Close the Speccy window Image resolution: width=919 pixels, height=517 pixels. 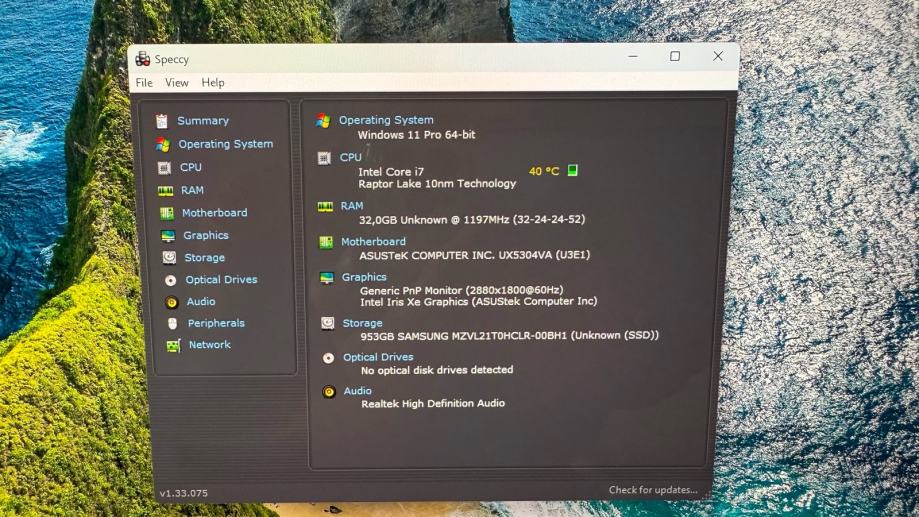coord(718,56)
